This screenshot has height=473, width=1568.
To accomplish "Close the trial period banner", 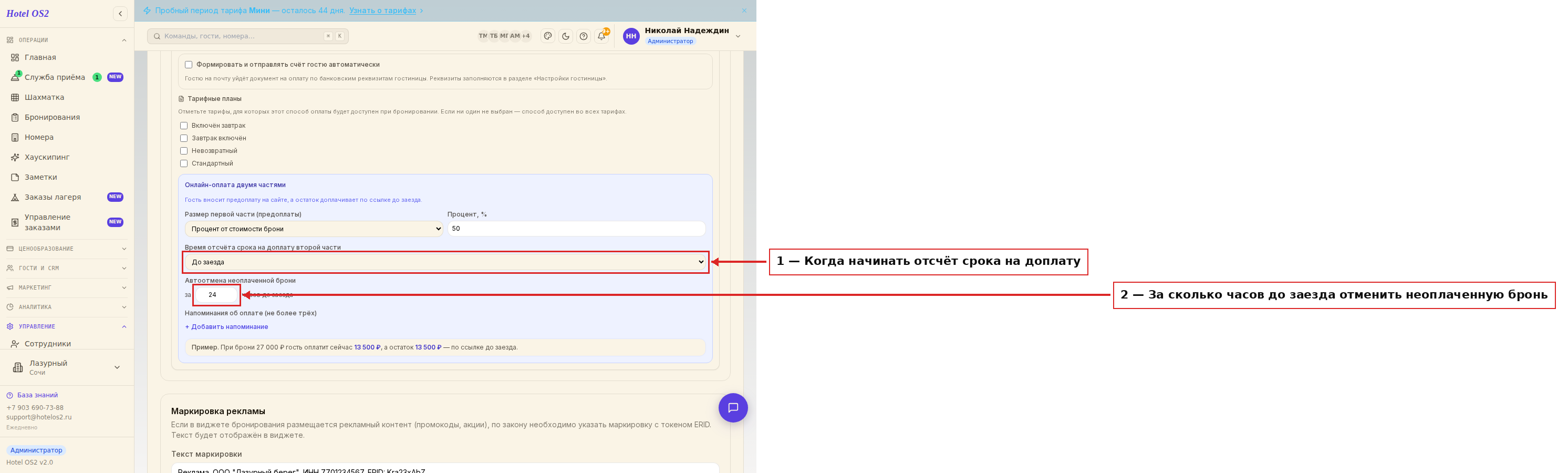I will 744,11.
